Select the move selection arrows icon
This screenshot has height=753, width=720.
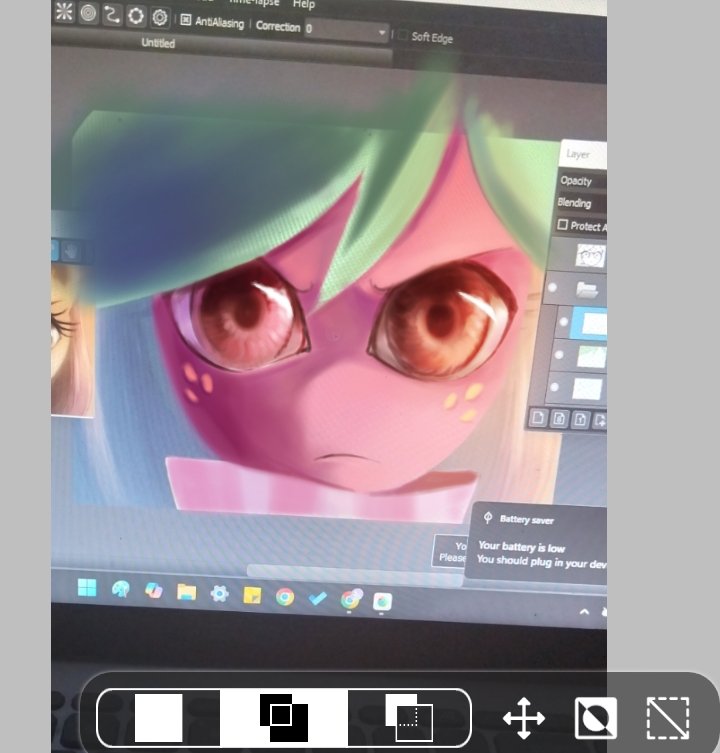pos(524,718)
